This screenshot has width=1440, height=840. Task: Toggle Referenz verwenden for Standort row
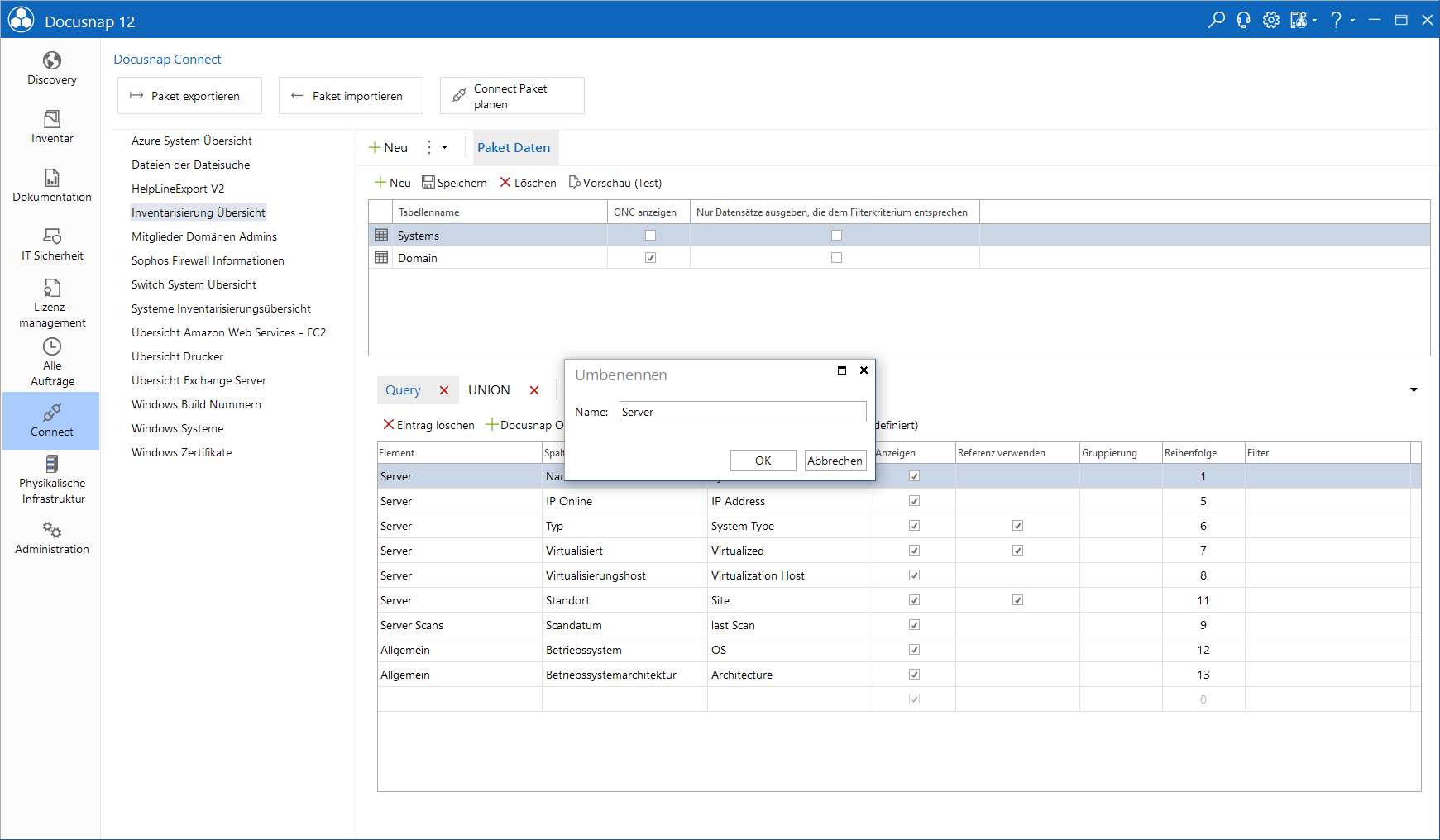tap(1017, 600)
